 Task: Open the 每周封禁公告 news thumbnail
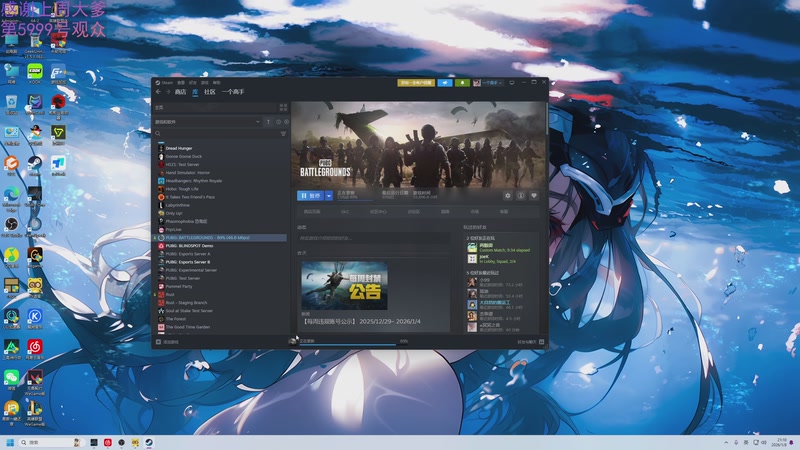(x=344, y=286)
